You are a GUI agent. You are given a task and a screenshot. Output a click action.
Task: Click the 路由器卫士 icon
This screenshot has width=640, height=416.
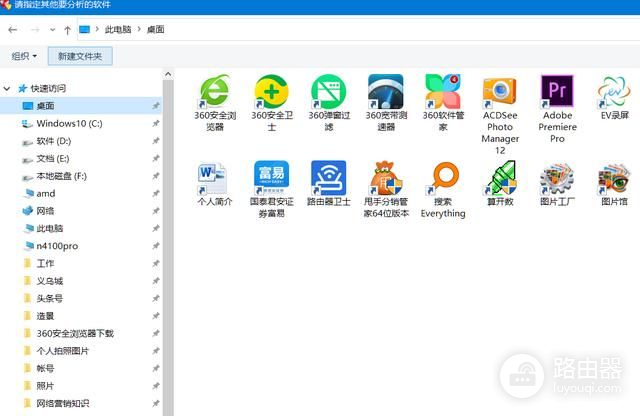[x=328, y=178]
